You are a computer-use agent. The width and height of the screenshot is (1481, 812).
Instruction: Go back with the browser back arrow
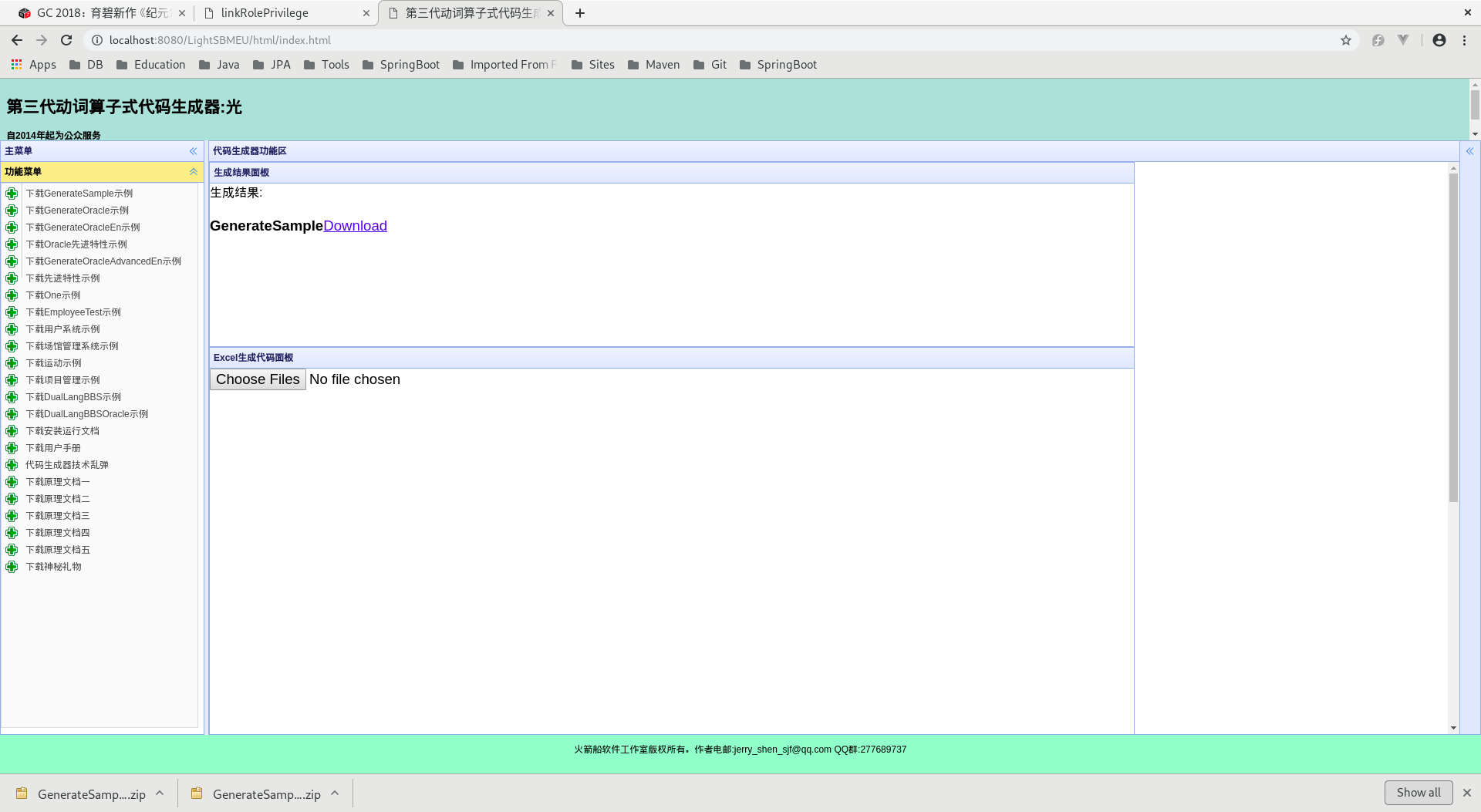coord(17,40)
